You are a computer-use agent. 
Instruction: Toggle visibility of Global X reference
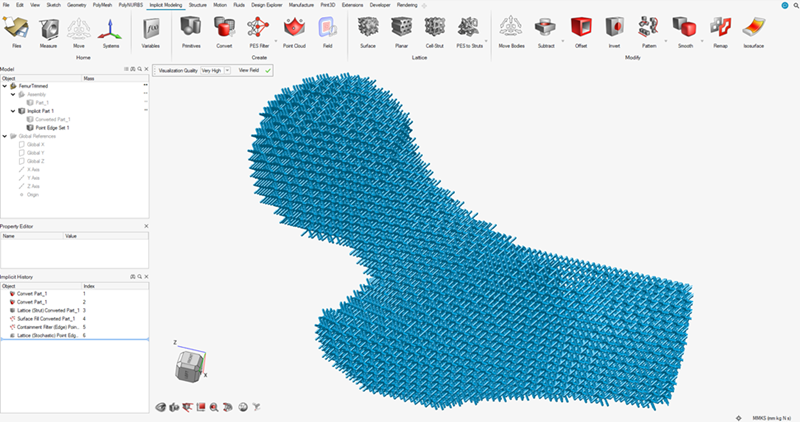(23, 144)
